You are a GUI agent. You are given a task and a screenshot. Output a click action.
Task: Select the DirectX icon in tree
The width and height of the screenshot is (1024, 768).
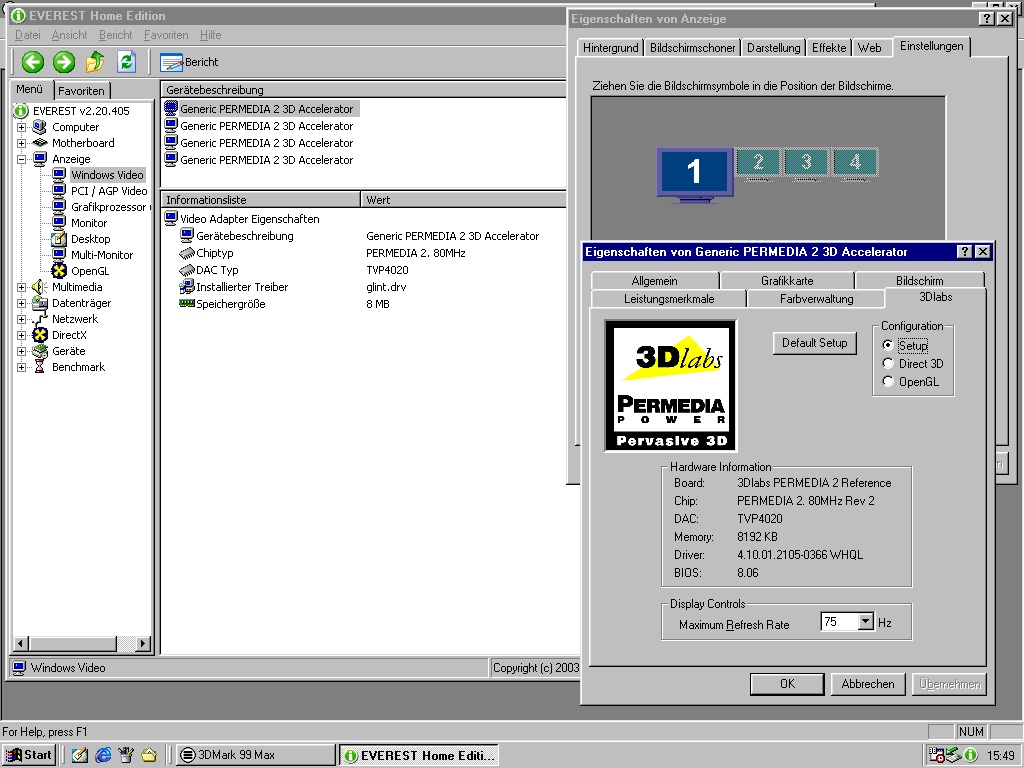point(40,335)
